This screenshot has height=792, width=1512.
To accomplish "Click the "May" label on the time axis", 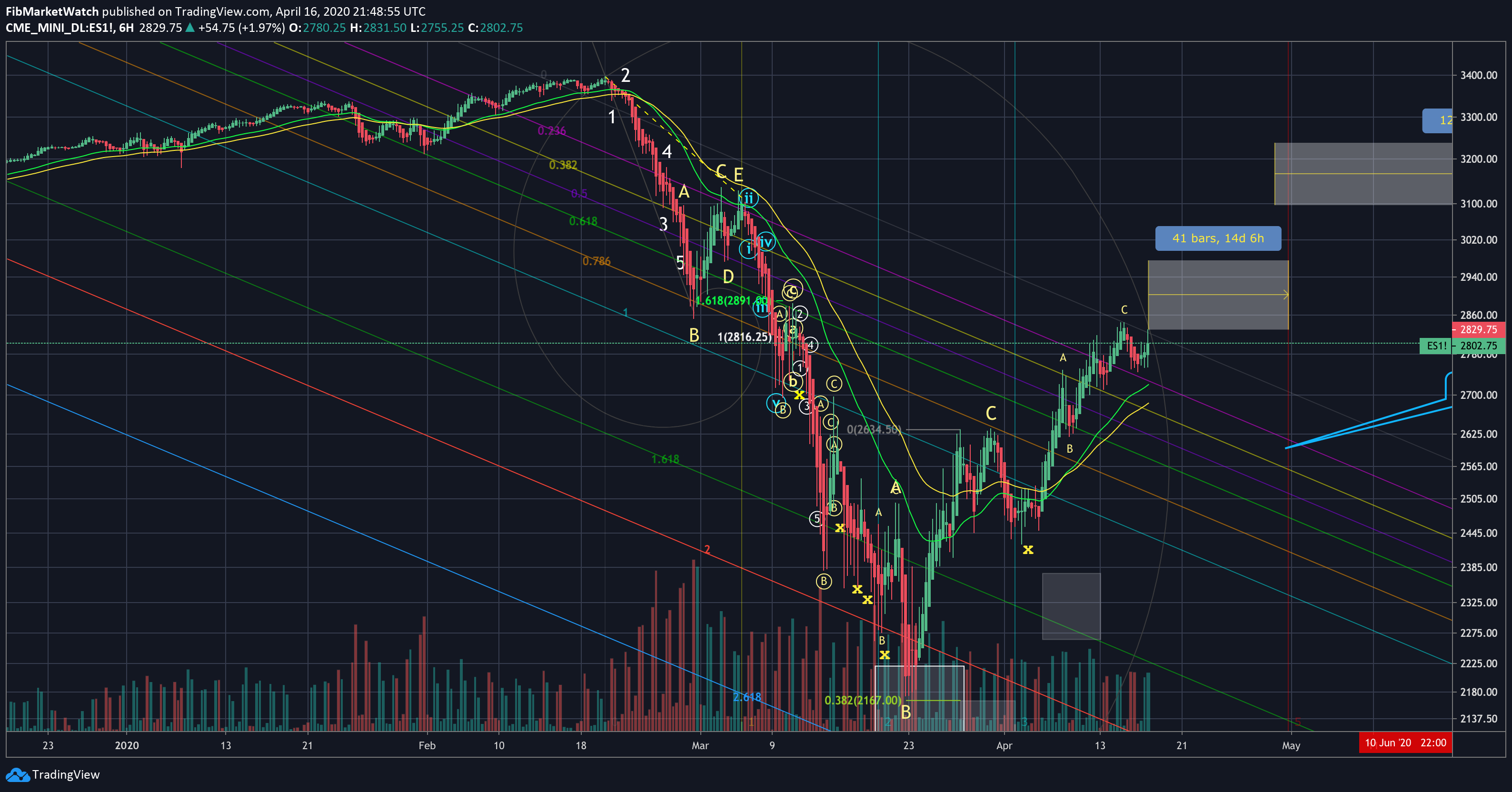I will (1291, 746).
